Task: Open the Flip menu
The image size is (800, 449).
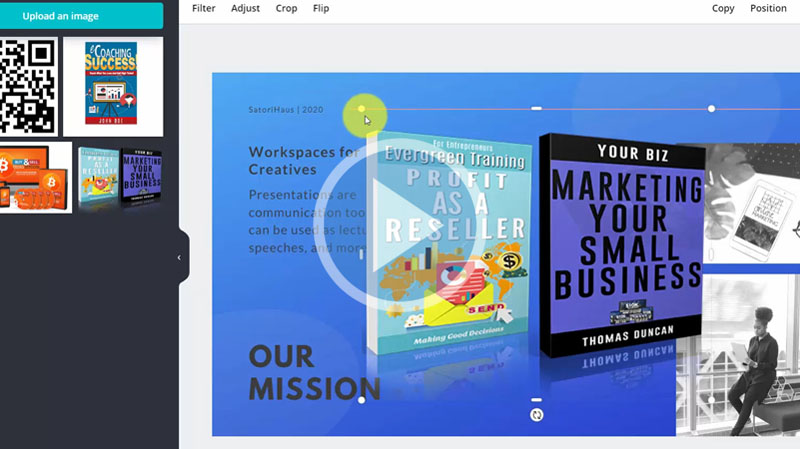Action: [321, 8]
